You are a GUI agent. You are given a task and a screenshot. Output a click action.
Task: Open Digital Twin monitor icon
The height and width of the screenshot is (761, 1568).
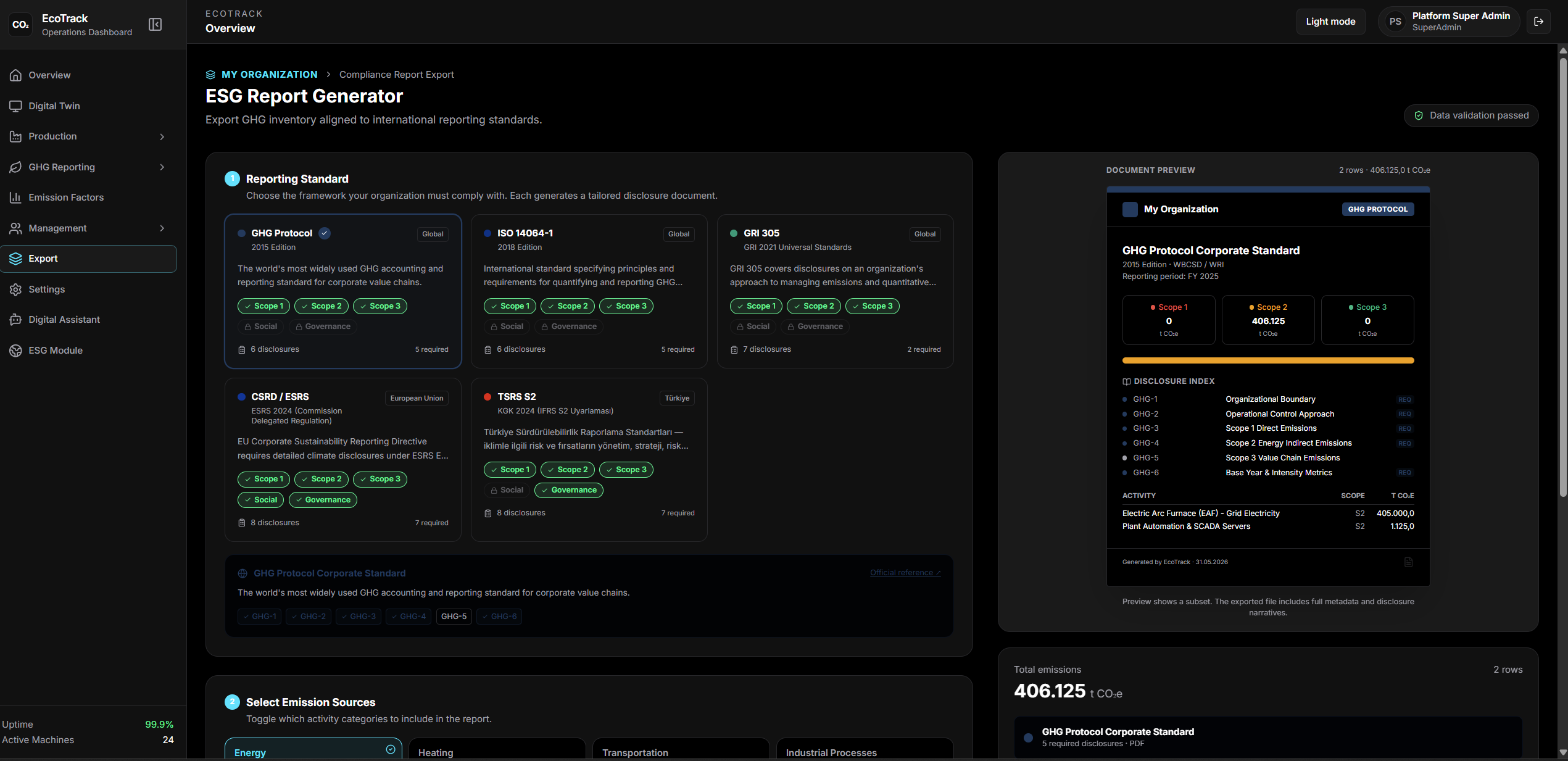tap(16, 106)
